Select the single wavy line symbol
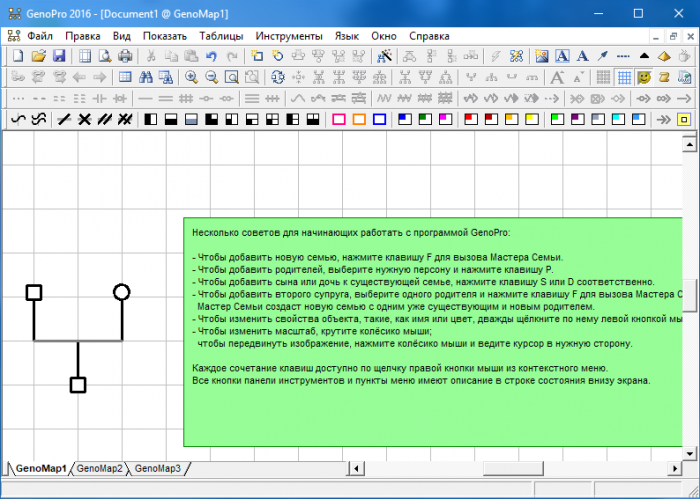 click(x=18, y=119)
